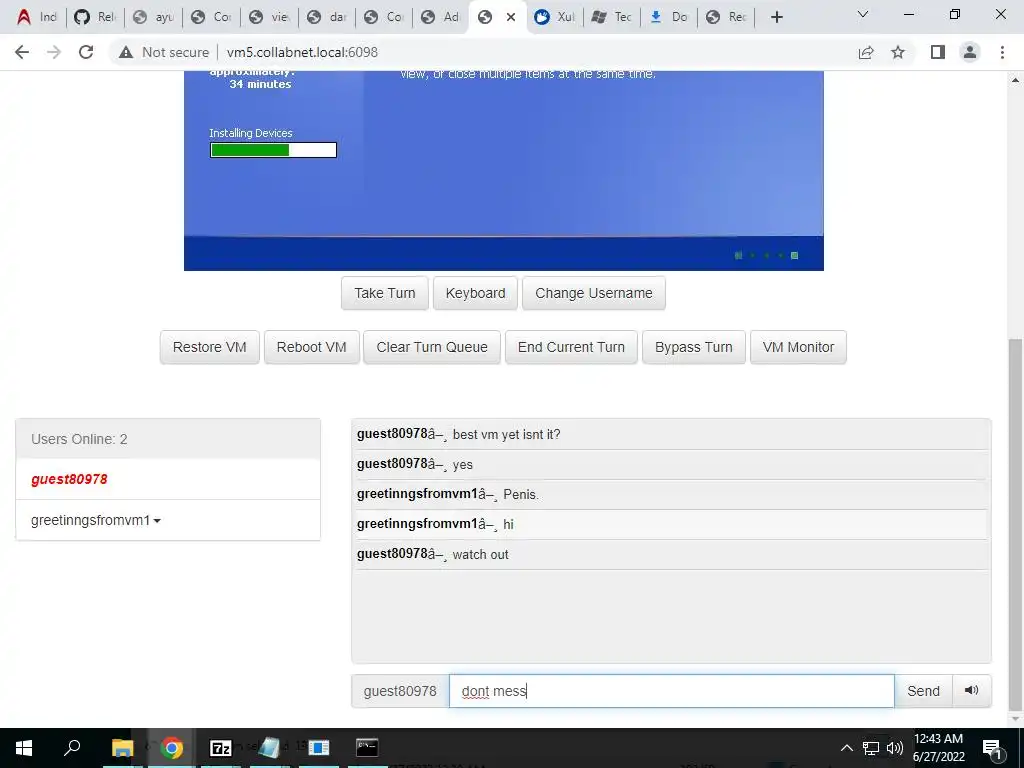Open the tab search chevron dropdown
The height and width of the screenshot is (768, 1024).
862,14
